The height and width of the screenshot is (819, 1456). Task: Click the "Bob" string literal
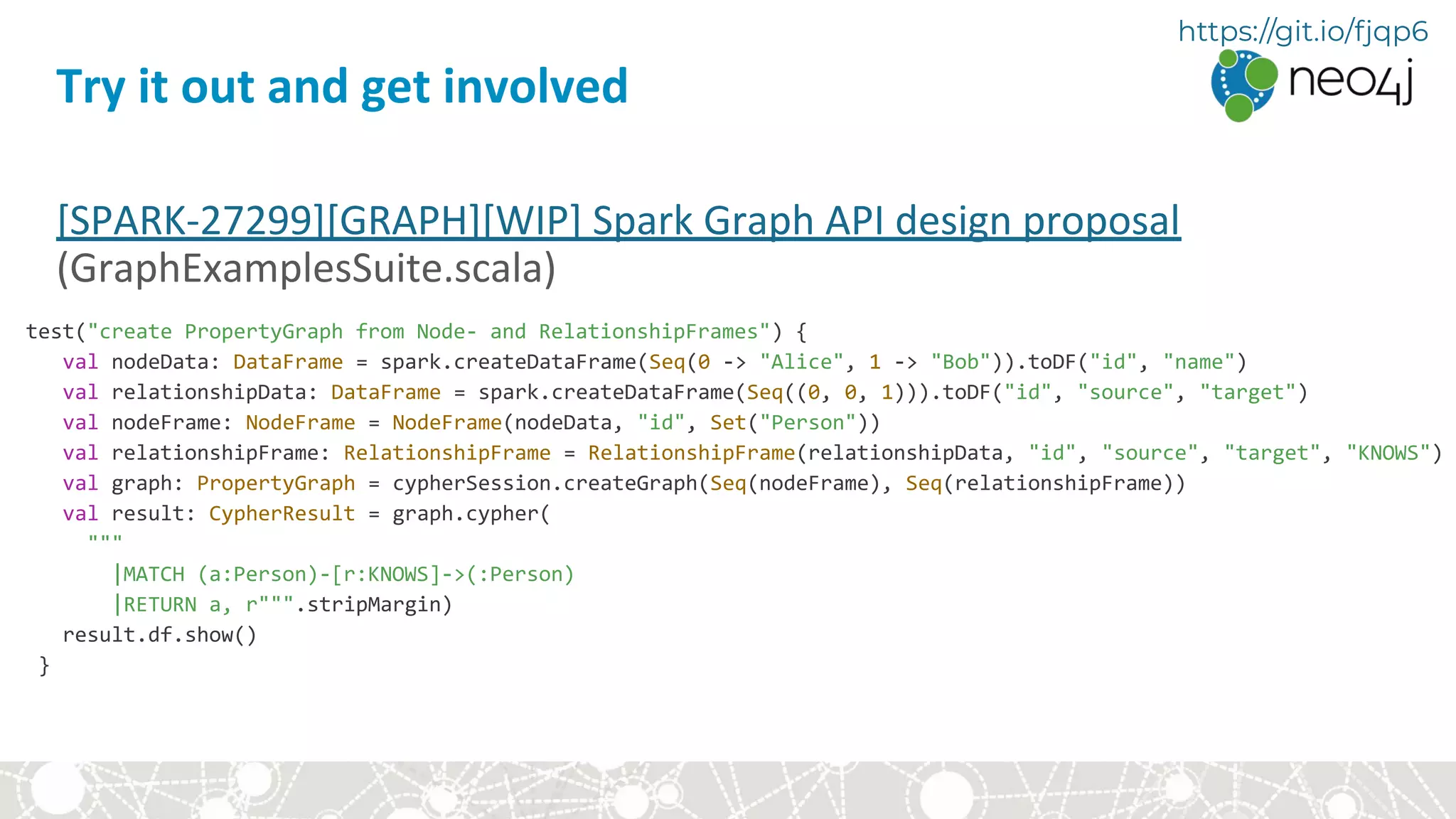click(x=960, y=363)
